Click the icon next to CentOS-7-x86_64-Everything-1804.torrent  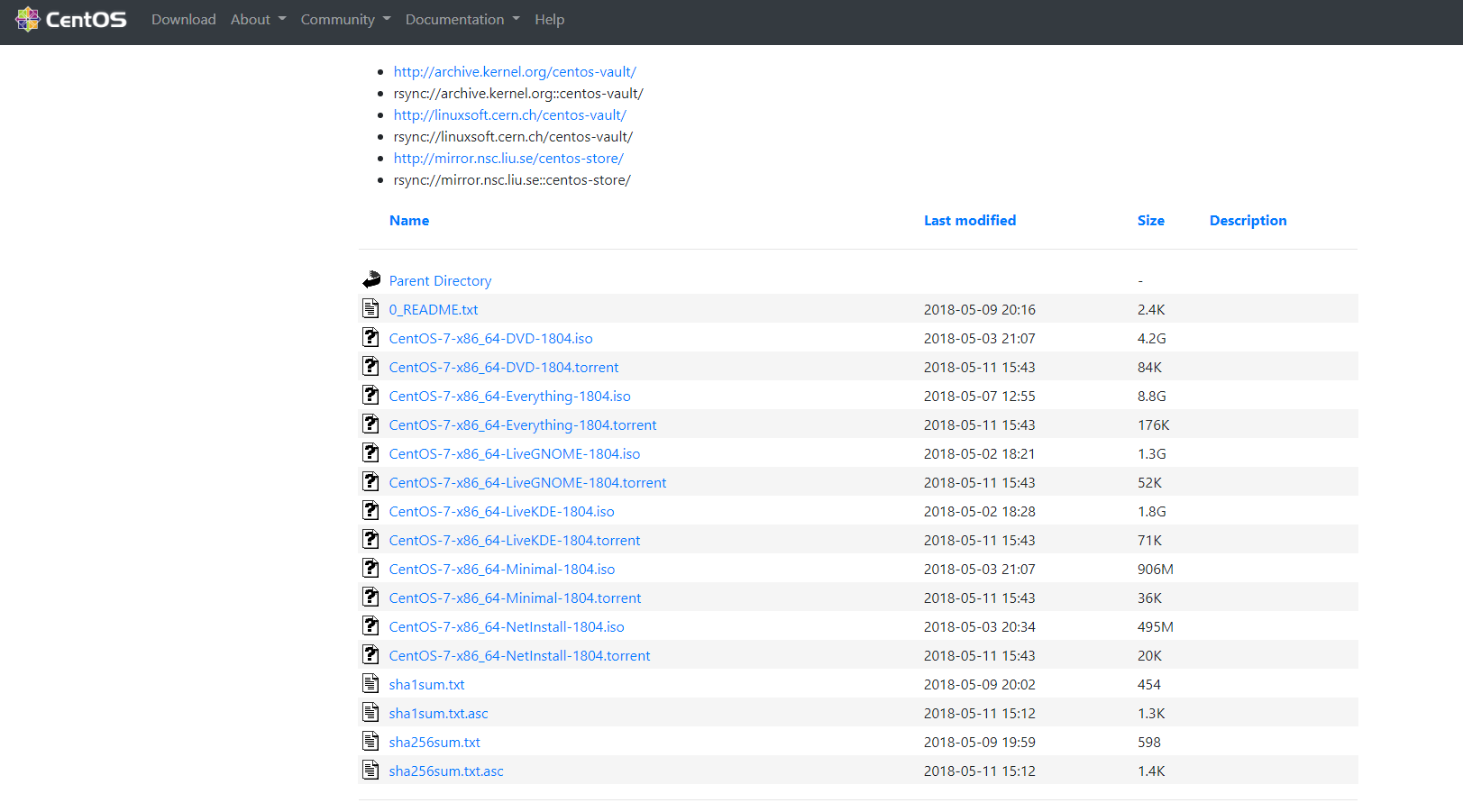coord(370,423)
